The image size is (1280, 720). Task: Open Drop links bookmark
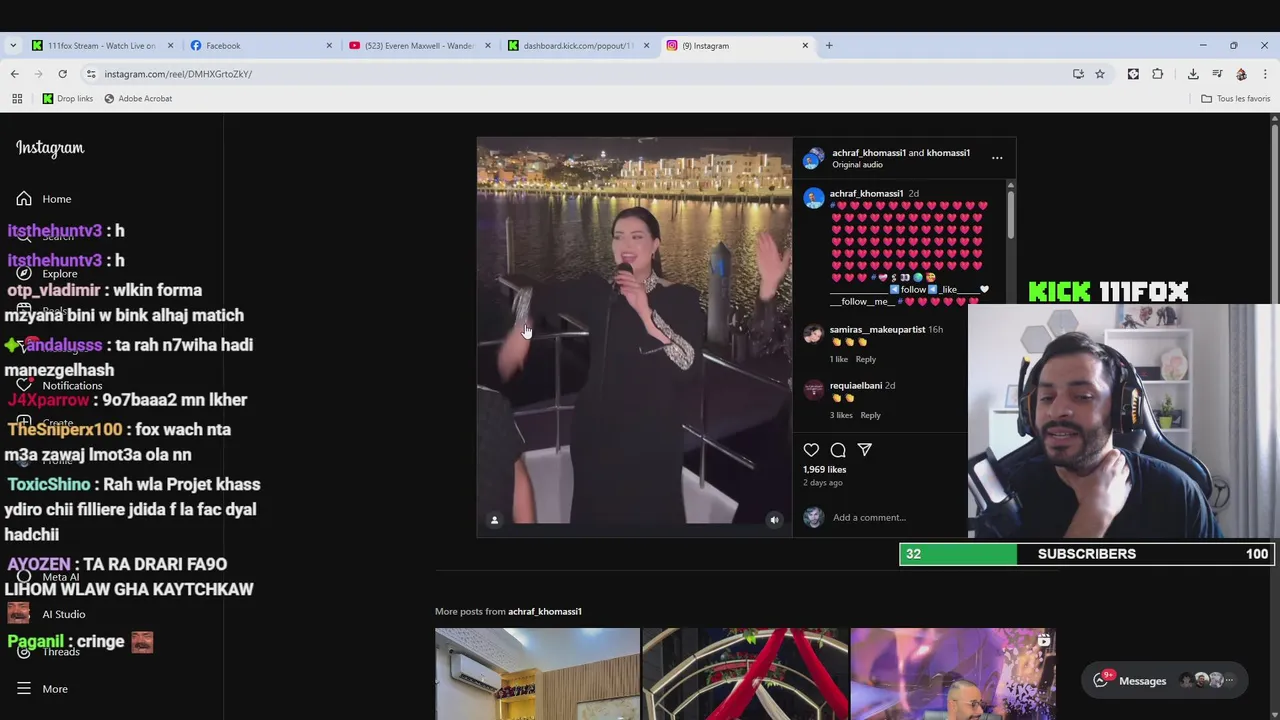[67, 98]
